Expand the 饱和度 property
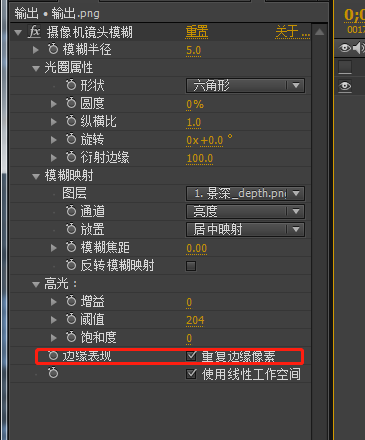This screenshot has width=365, height=440. click(x=54, y=338)
